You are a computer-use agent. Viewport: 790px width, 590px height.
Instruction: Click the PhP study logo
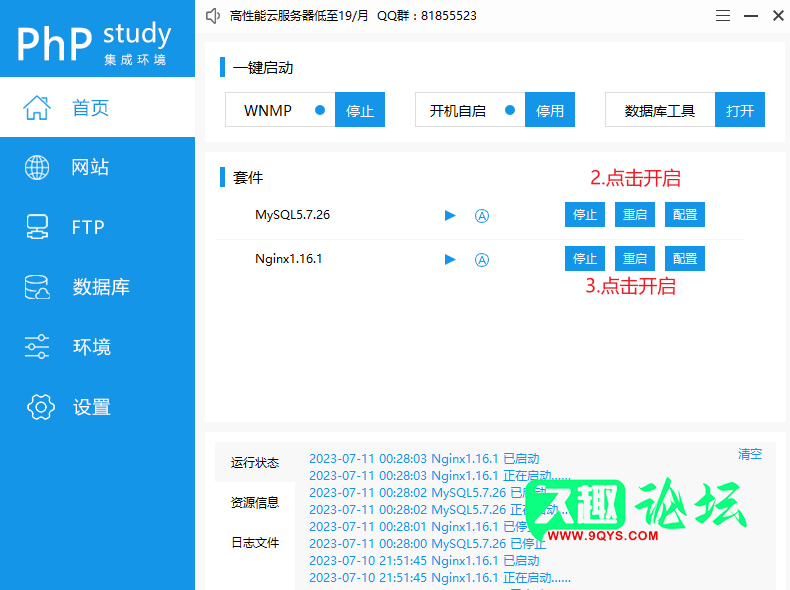point(94,43)
